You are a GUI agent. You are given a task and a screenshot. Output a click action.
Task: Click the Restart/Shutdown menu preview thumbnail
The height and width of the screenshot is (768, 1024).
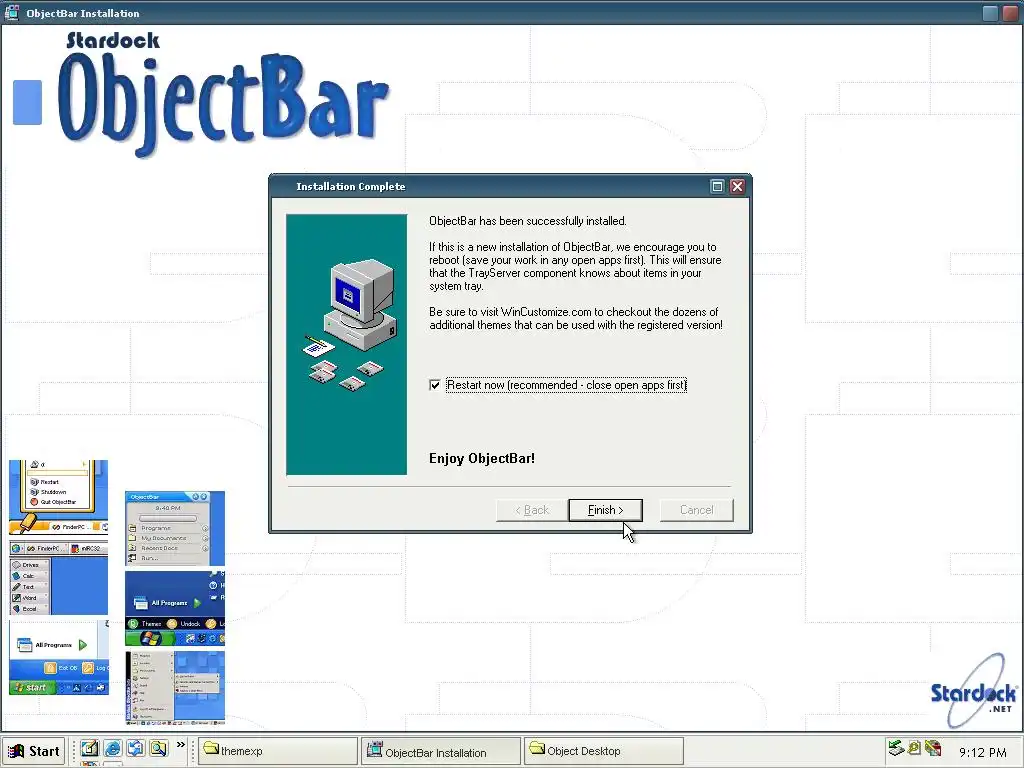pyautogui.click(x=59, y=496)
